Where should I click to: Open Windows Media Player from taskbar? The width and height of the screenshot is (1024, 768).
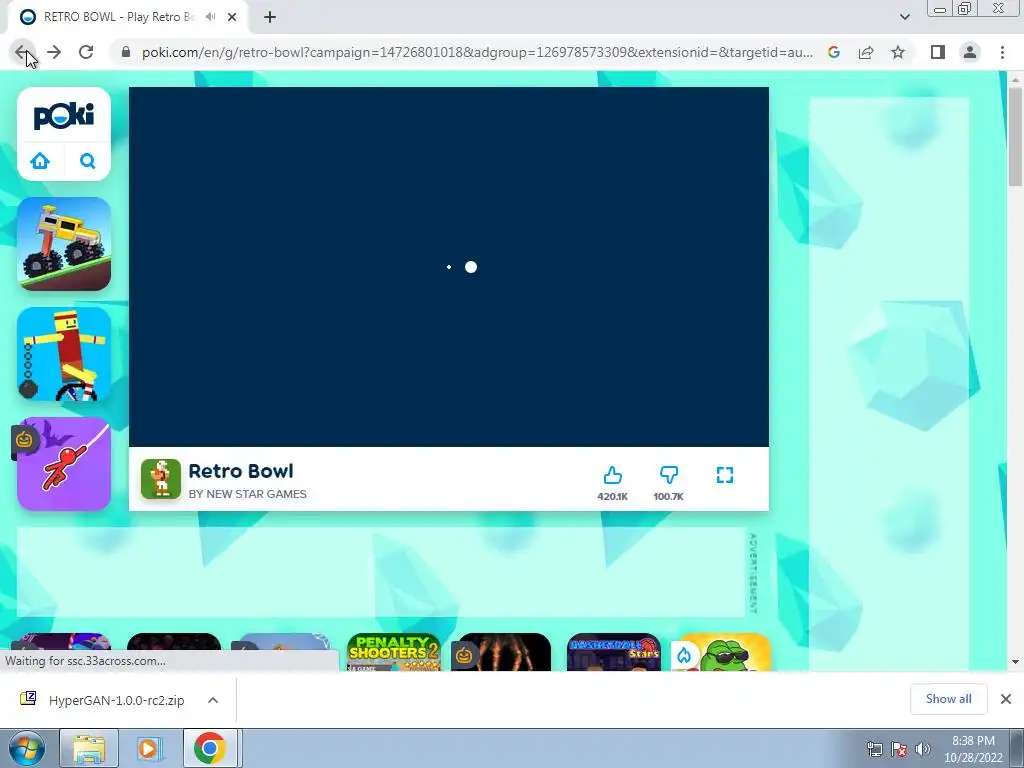(149, 748)
